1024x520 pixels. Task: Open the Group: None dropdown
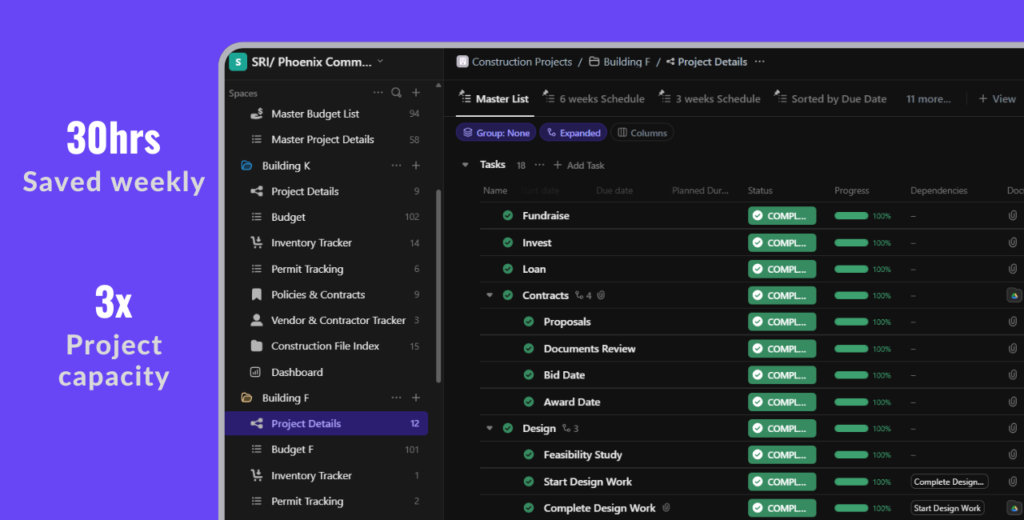pyautogui.click(x=496, y=133)
